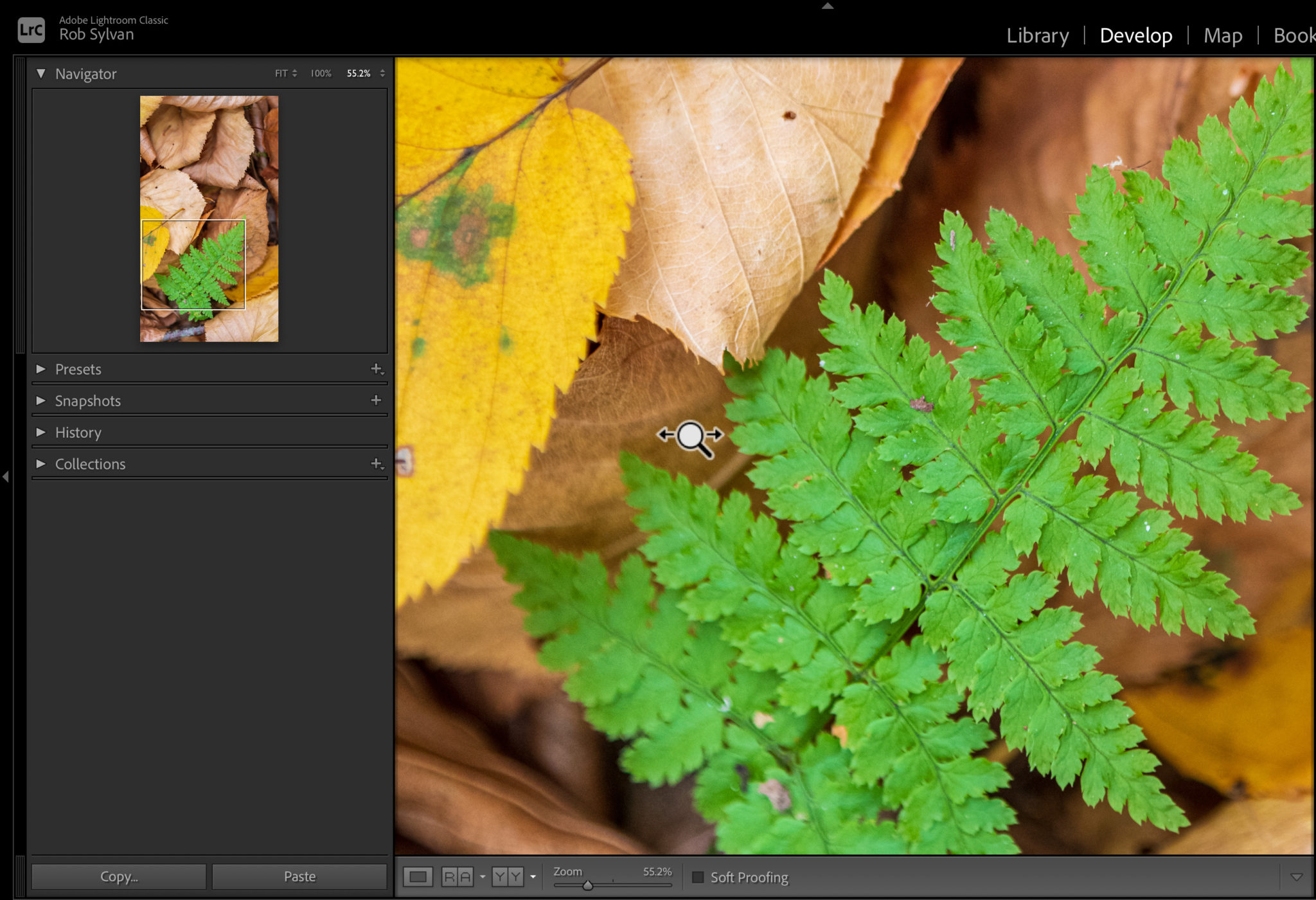Open the Before/After view options dropdown
Image resolution: width=1316 pixels, height=900 pixels.
tap(532, 876)
